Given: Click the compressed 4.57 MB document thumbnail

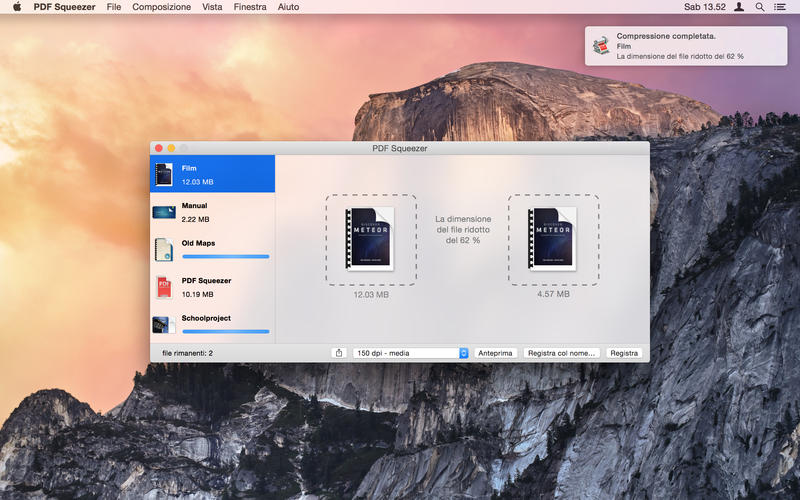Looking at the screenshot, I should coord(553,240).
